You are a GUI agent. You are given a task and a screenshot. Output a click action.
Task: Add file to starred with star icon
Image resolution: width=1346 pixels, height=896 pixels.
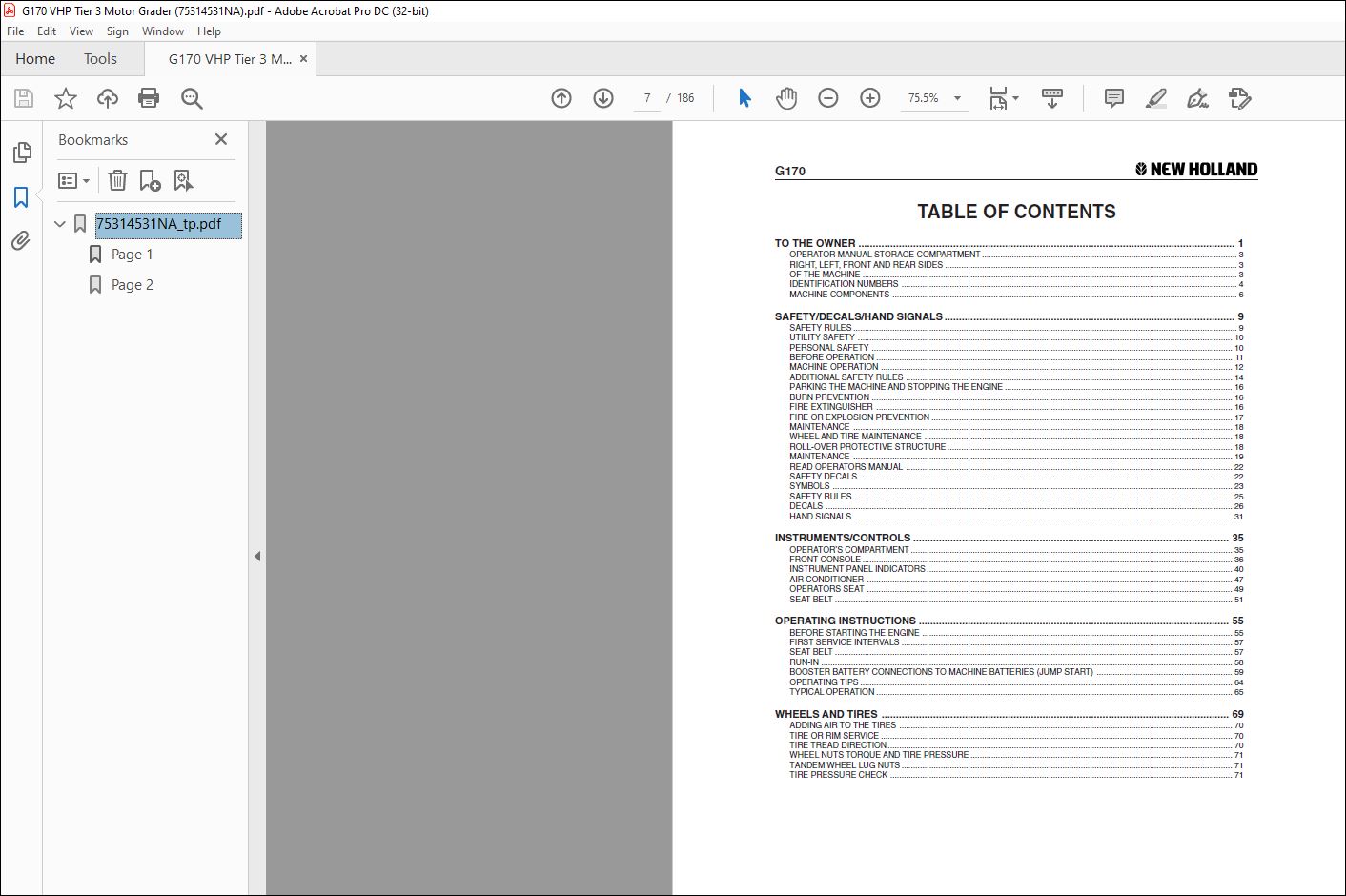click(66, 98)
